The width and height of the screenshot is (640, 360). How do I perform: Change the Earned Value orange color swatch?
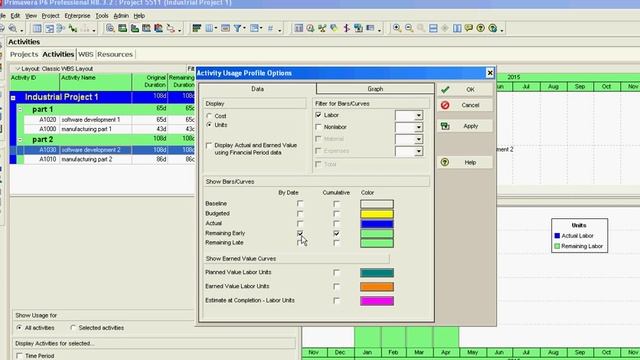(x=377, y=287)
